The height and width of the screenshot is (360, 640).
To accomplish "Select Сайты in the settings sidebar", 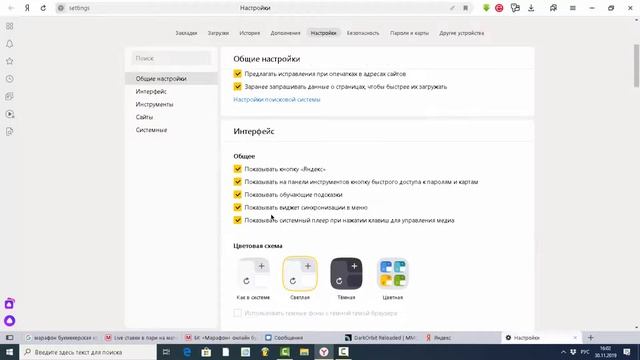I will [171, 117].
